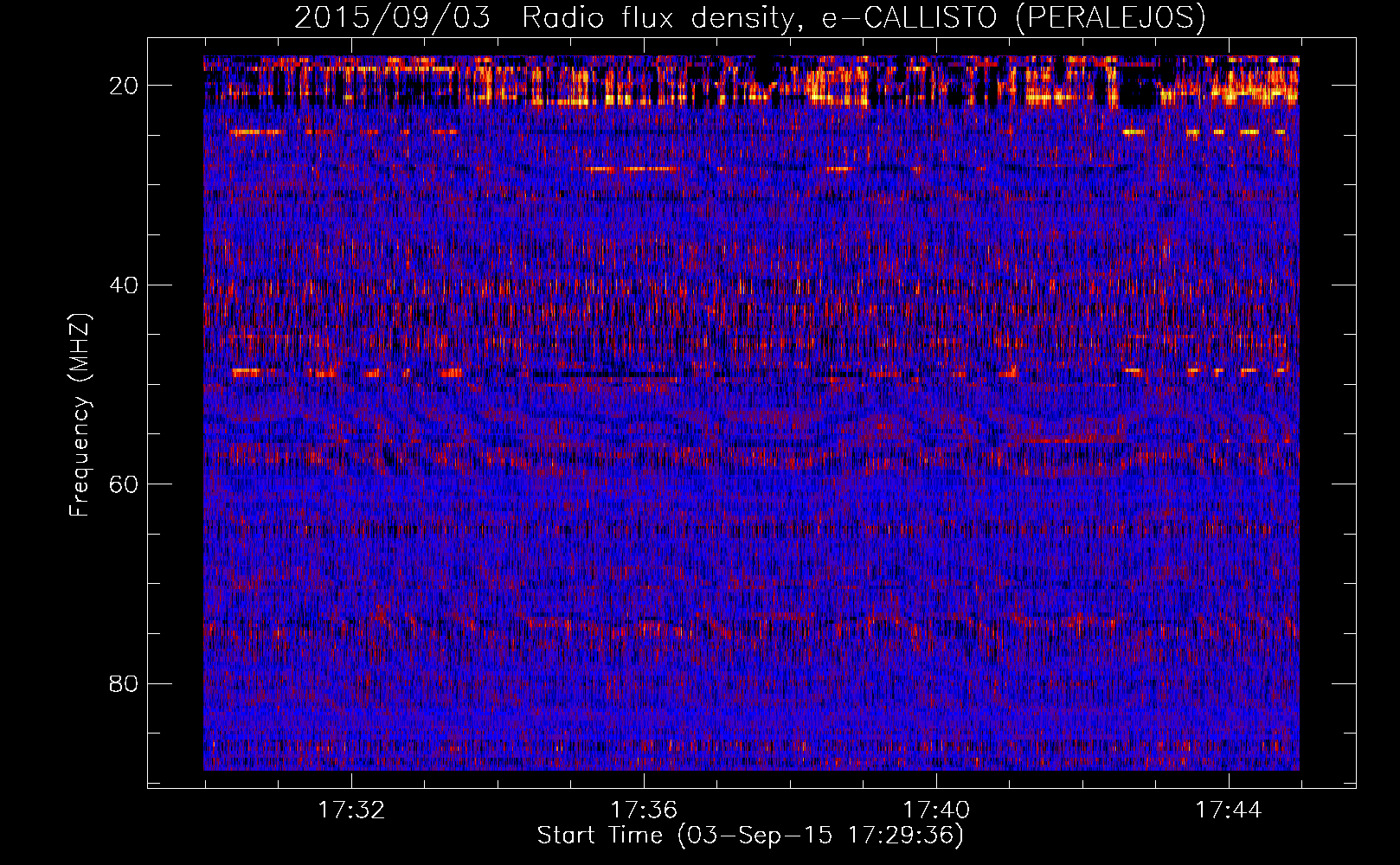Click the 40 MHz frequency axis label
This screenshot has height=865, width=1400.
pyautogui.click(x=125, y=285)
